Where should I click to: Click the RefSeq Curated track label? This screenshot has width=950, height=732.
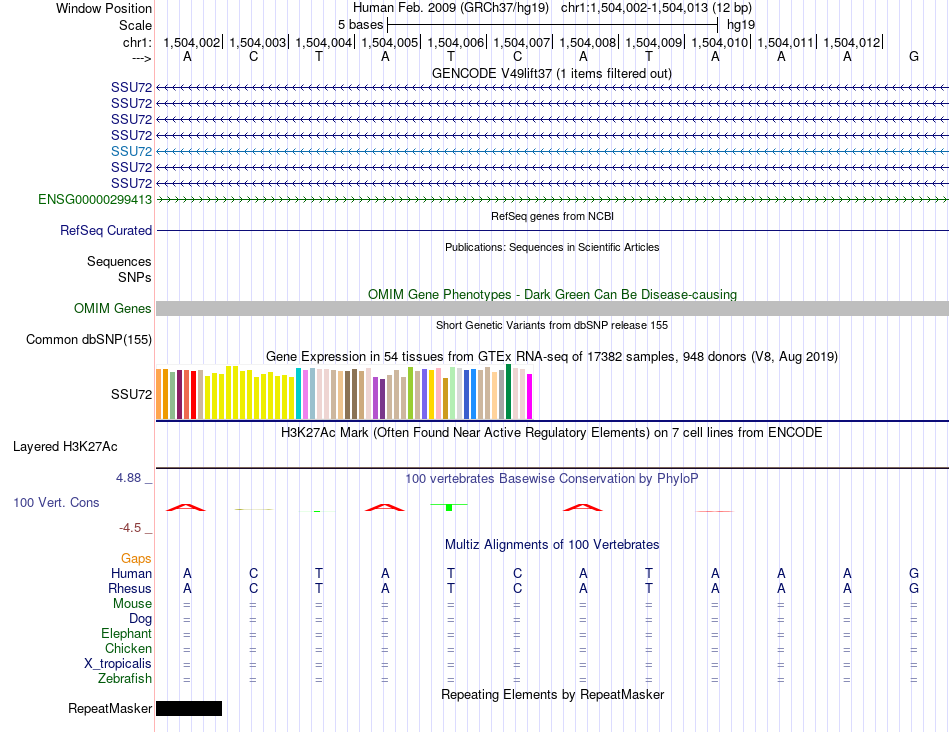coord(106,230)
